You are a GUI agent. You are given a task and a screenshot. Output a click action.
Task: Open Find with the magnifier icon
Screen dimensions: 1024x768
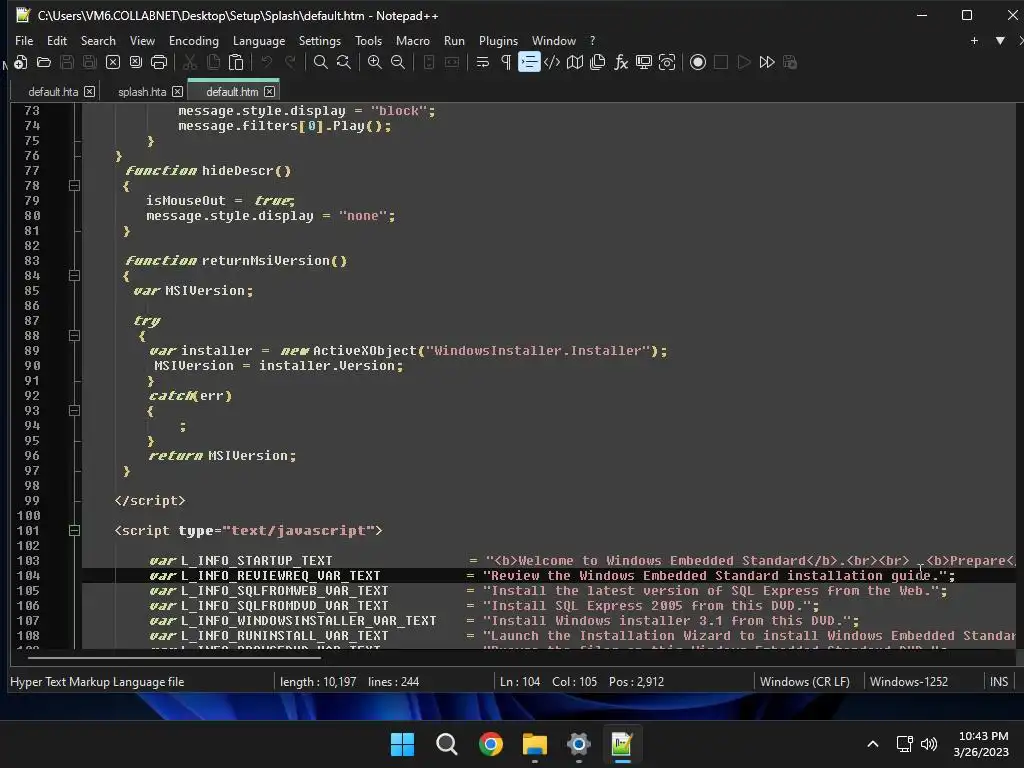[321, 62]
